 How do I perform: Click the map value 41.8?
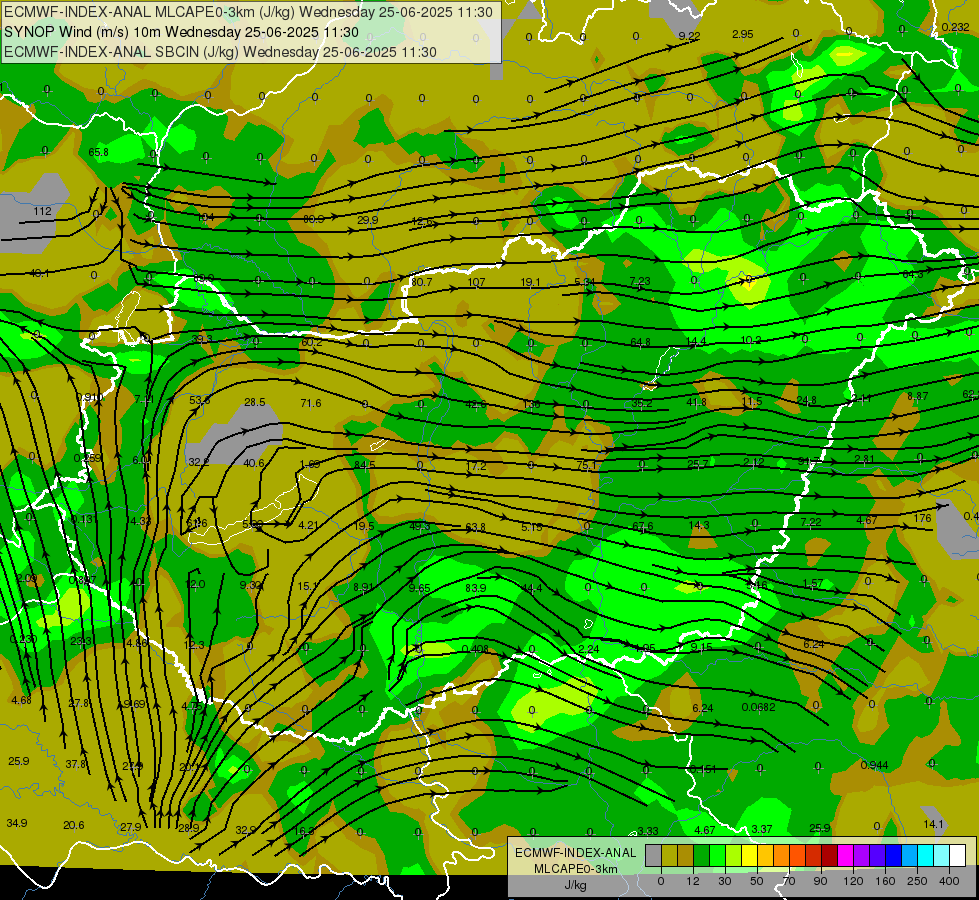pyautogui.click(x=696, y=402)
